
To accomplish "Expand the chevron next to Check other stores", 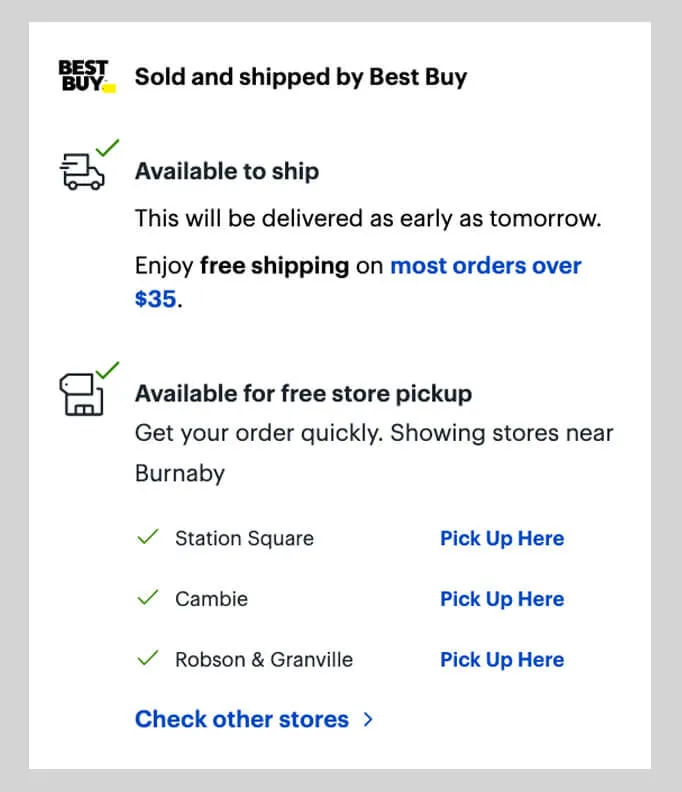I will pyautogui.click(x=368, y=719).
